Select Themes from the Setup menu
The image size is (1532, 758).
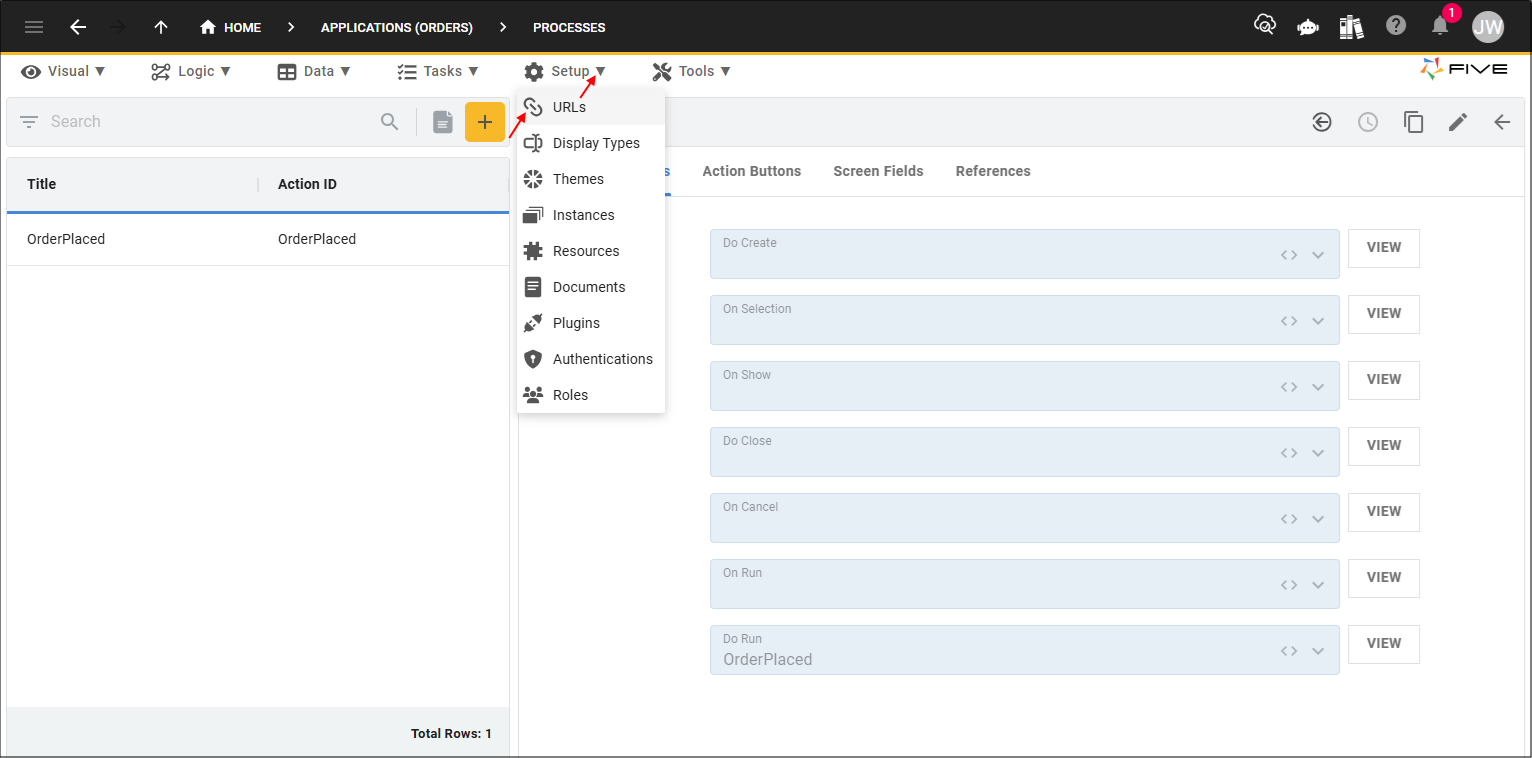click(x=591, y=179)
